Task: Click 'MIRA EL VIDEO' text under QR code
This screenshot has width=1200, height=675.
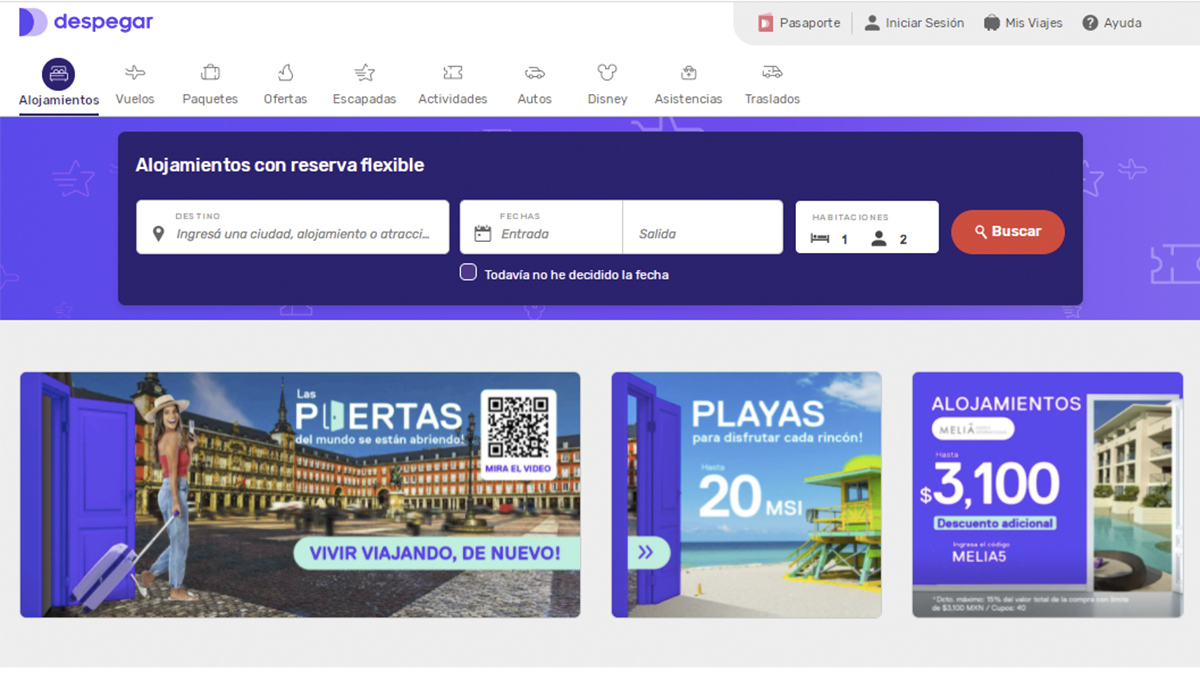Action: pyautogui.click(x=518, y=469)
